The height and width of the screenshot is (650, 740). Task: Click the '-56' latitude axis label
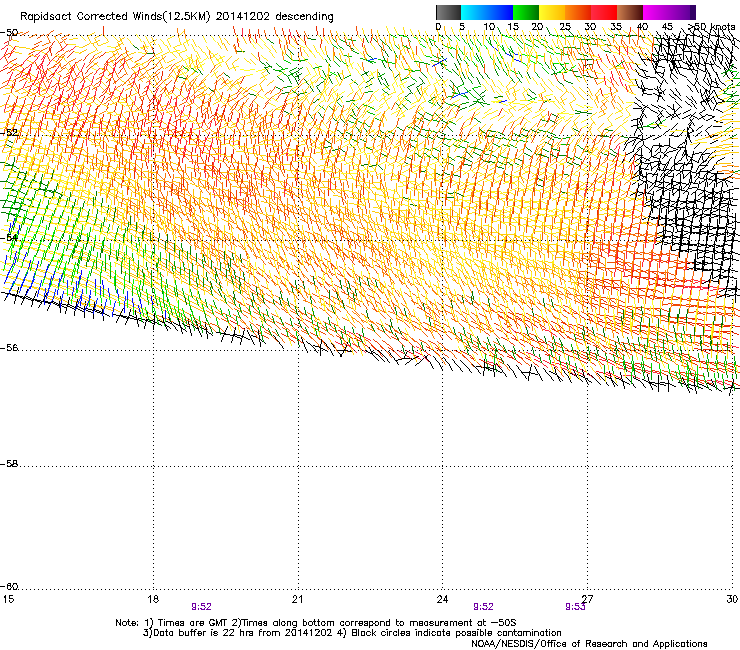click(x=9, y=348)
